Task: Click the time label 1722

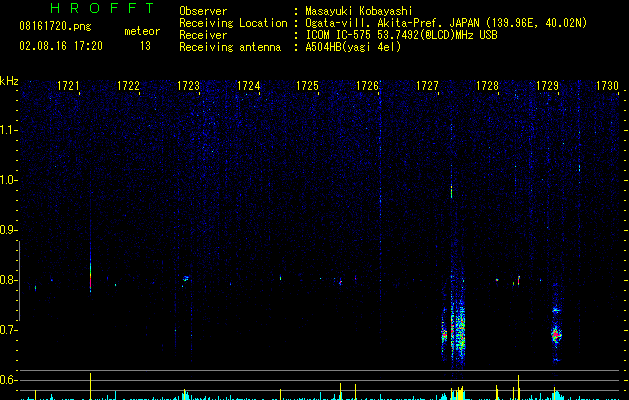Action: pyautogui.click(x=128, y=86)
